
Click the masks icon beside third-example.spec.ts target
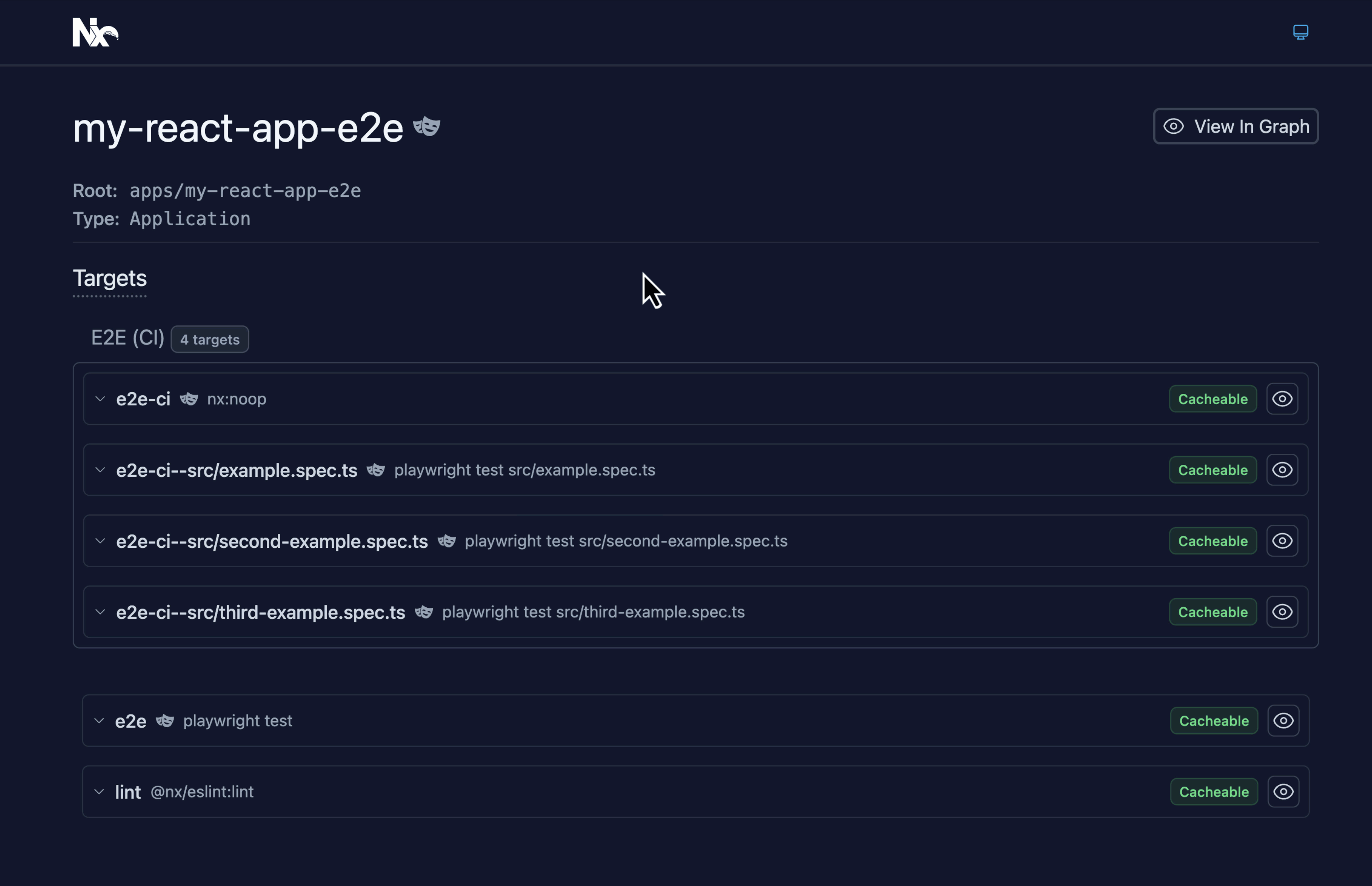424,612
